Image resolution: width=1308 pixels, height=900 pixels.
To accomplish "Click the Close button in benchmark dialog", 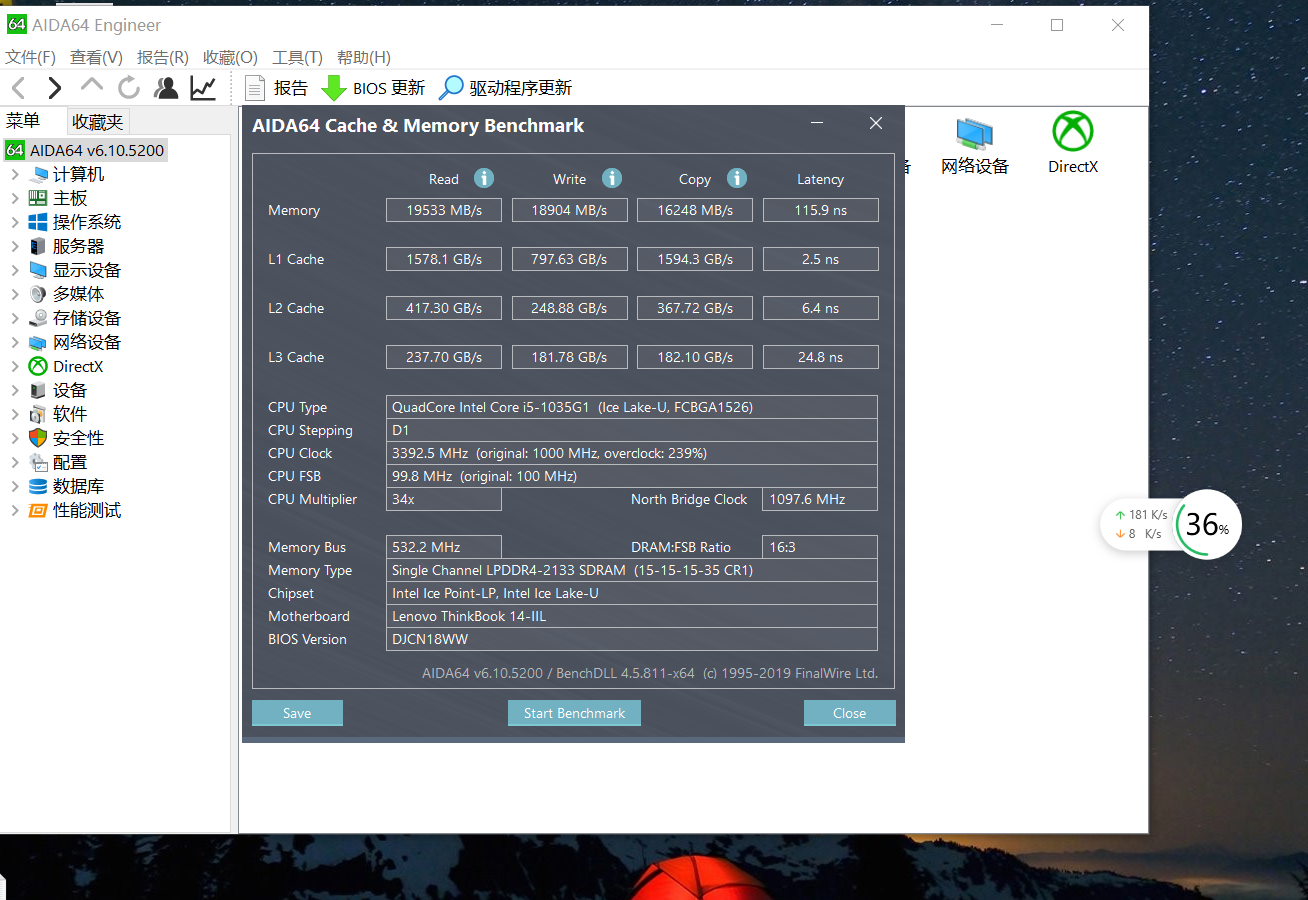I will pyautogui.click(x=849, y=713).
